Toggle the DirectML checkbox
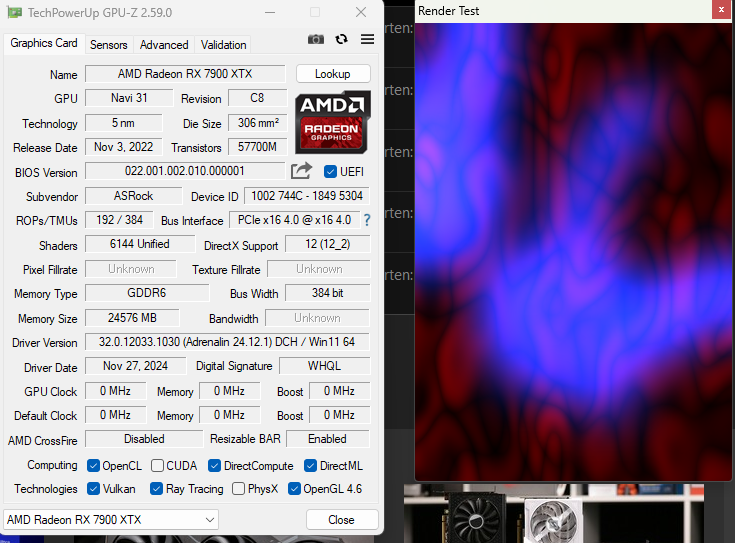 [x=310, y=466]
